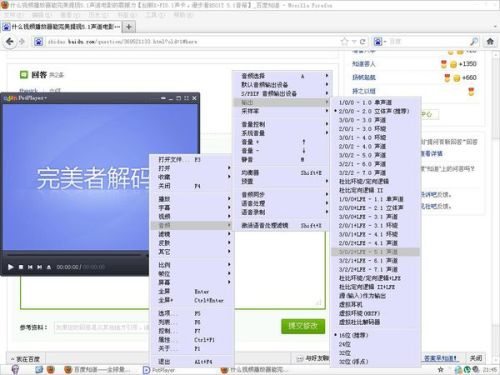The width and height of the screenshot is (500, 375).
Task: Click 选项... F5 menu item
Action: (x=191, y=313)
